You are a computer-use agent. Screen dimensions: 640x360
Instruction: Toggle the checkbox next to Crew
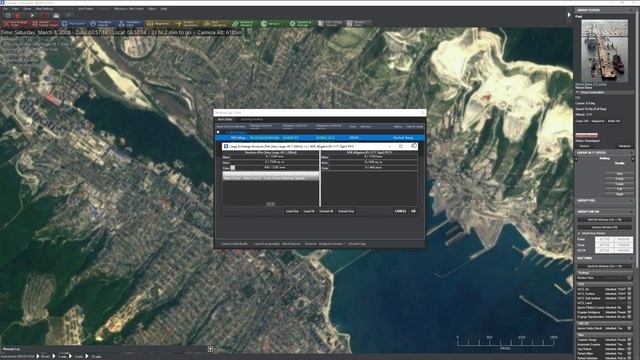pyautogui.click(x=233, y=168)
